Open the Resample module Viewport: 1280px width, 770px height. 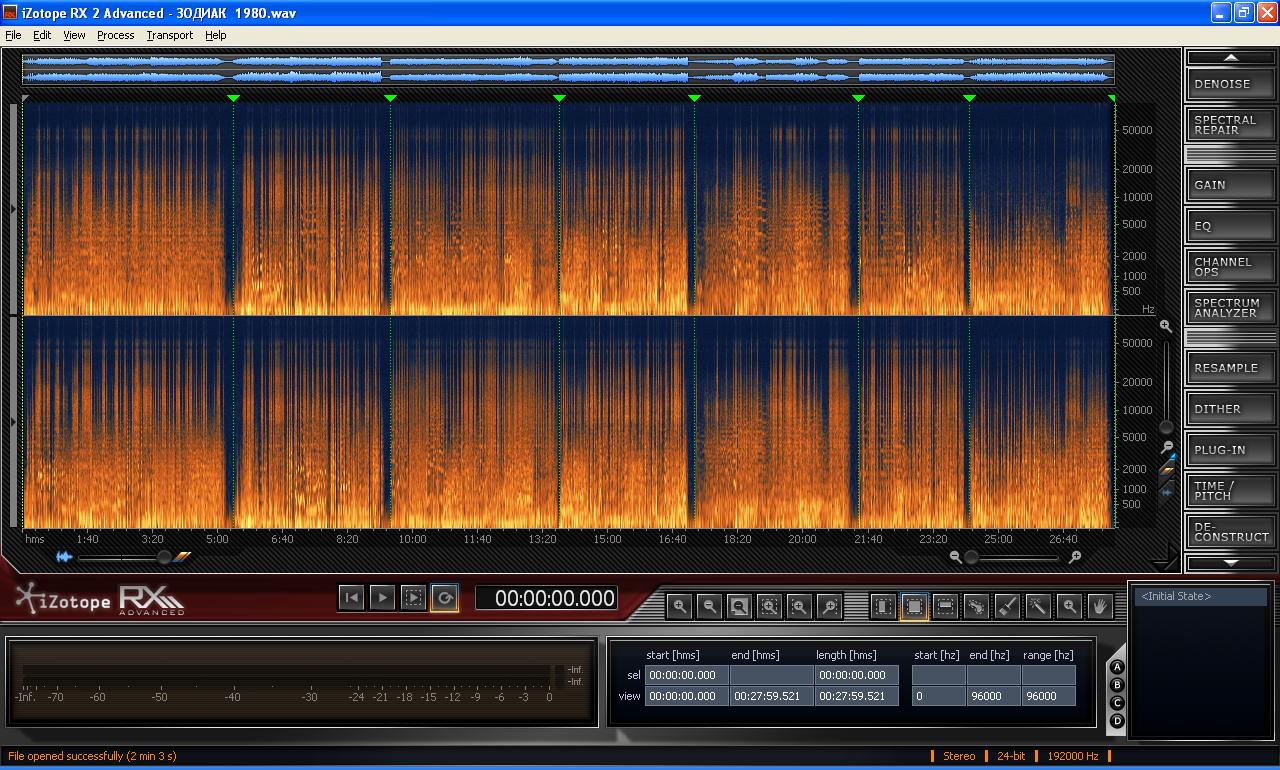(x=1231, y=368)
